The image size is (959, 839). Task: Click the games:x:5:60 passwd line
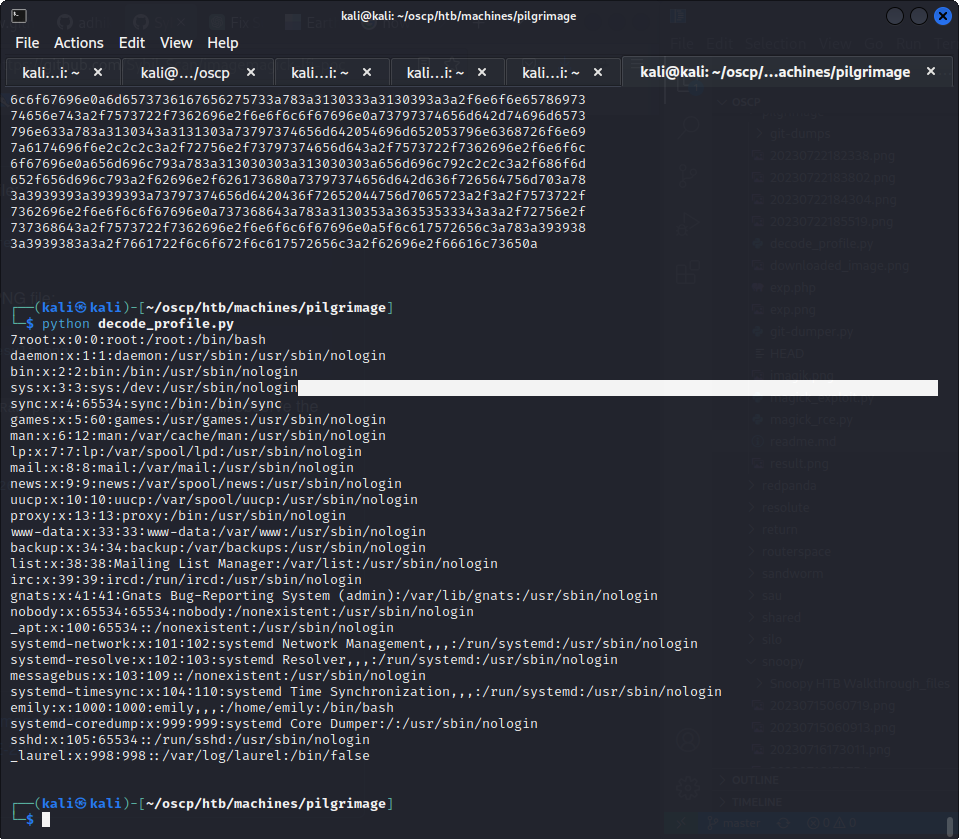(x=198, y=420)
